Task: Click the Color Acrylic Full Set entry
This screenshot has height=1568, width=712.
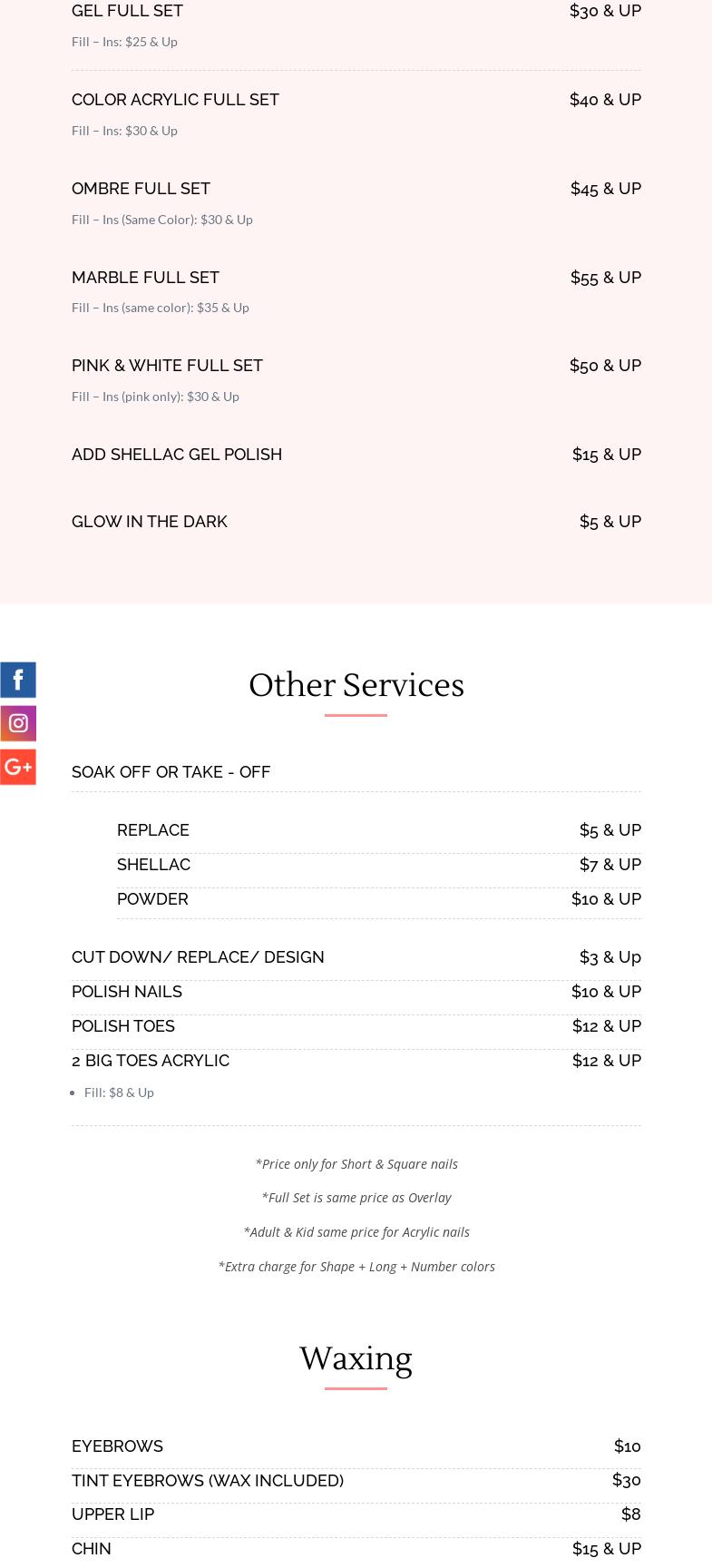Action: 175,99
